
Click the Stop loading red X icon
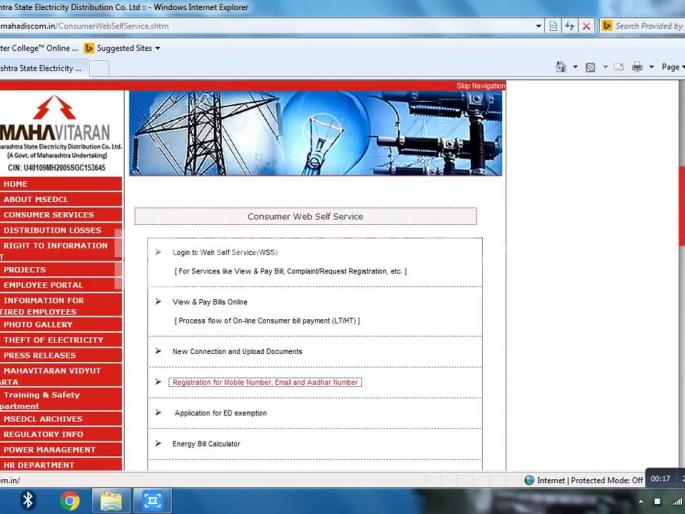click(x=586, y=26)
